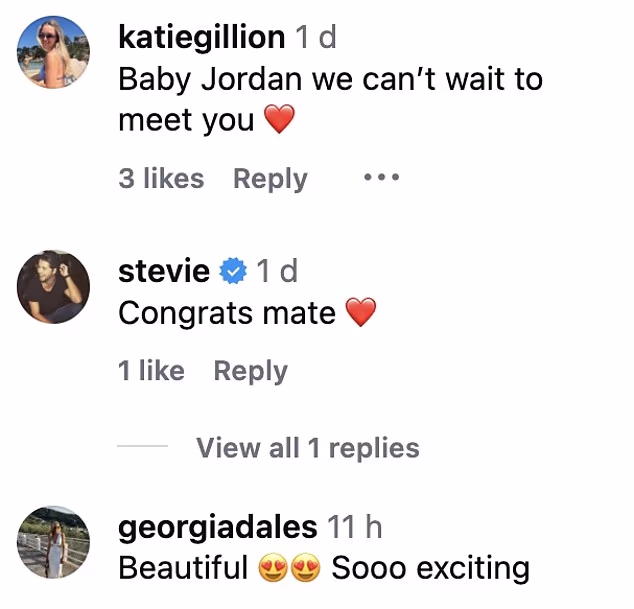Click the 1 d timestamp beside katiegillion

pos(316,38)
